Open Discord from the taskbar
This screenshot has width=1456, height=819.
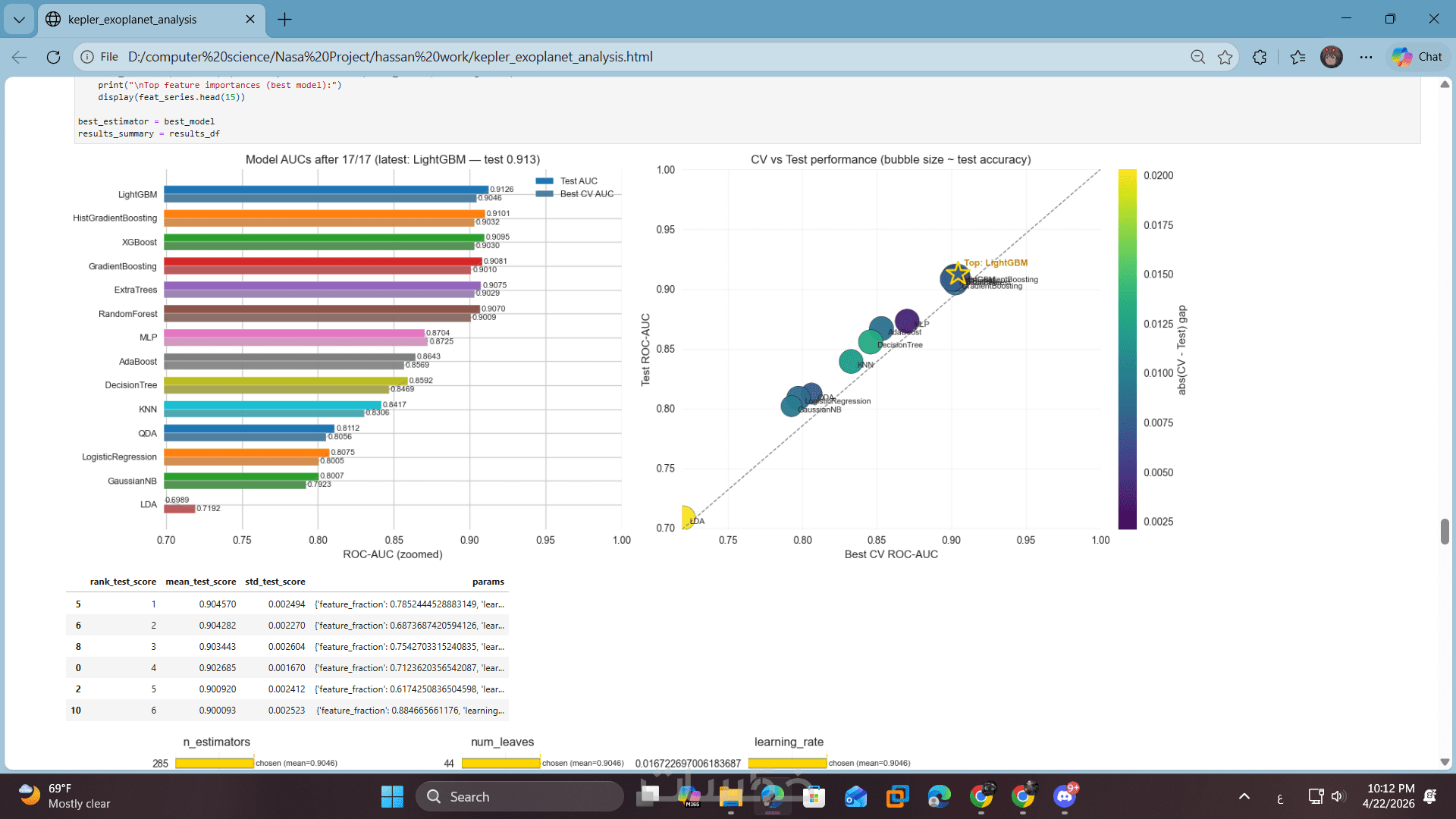pyautogui.click(x=1065, y=796)
